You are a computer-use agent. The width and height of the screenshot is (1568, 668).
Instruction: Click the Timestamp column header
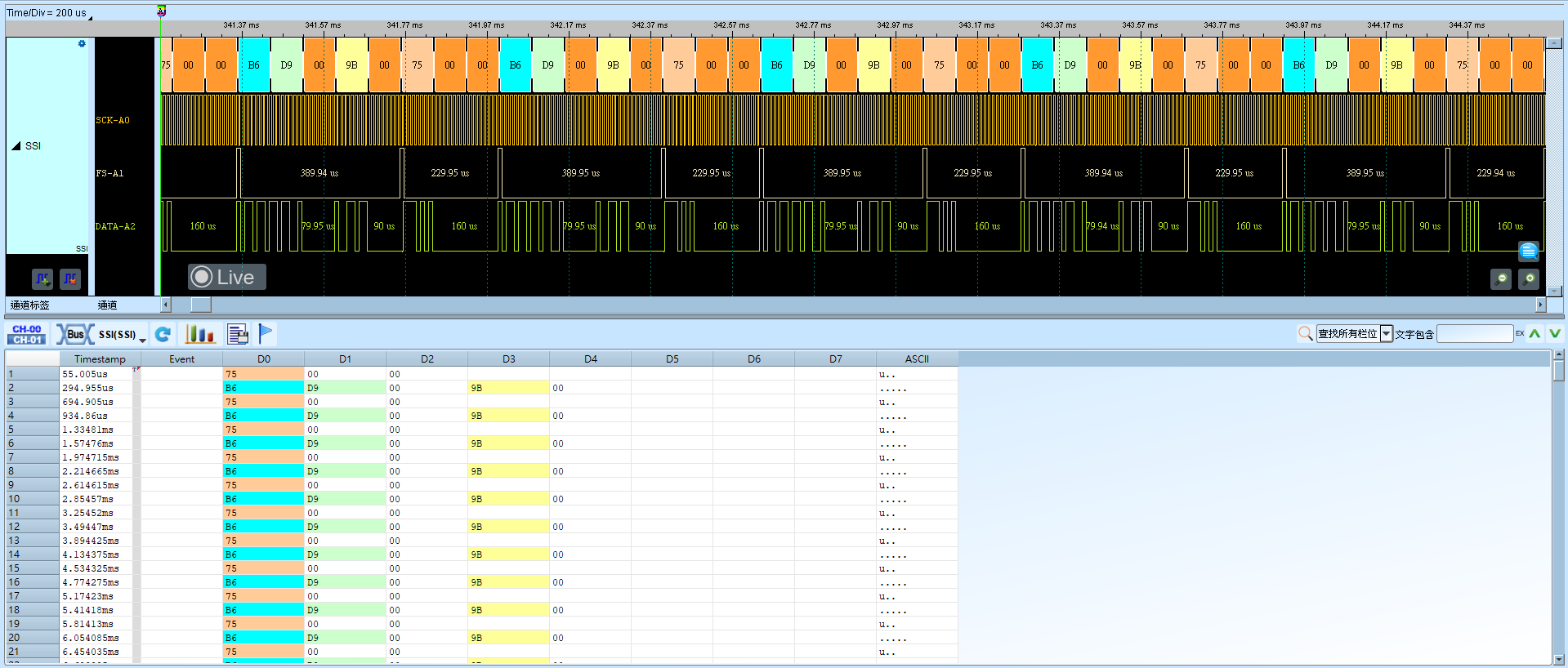(100, 359)
